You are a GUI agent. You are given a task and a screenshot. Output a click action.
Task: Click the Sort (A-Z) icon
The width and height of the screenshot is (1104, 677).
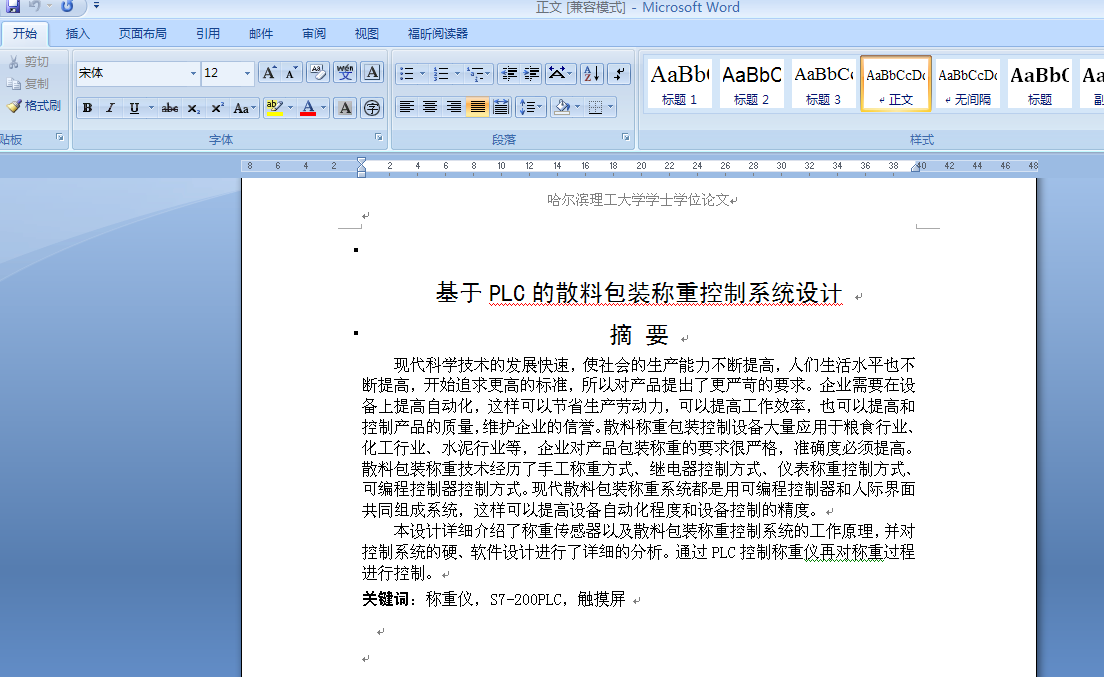pyautogui.click(x=592, y=73)
